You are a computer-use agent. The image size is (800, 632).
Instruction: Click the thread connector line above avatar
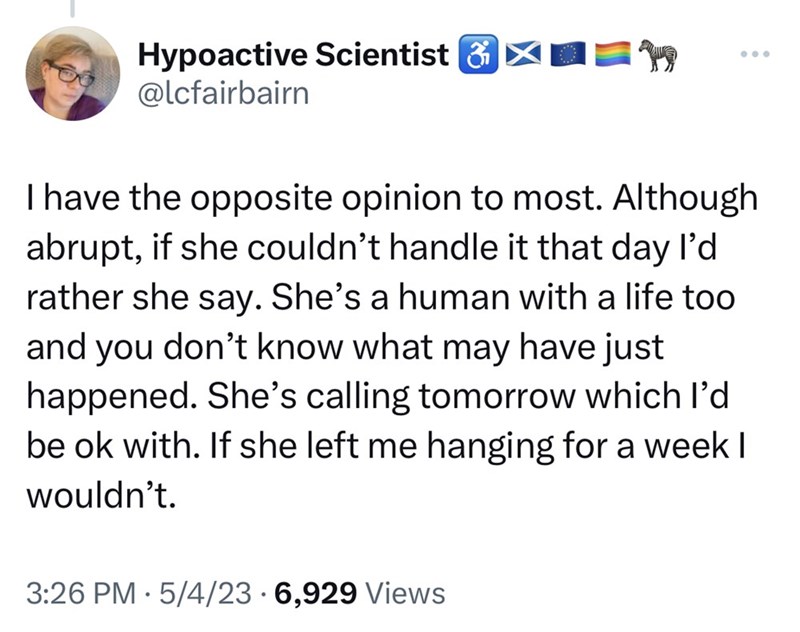point(72,8)
